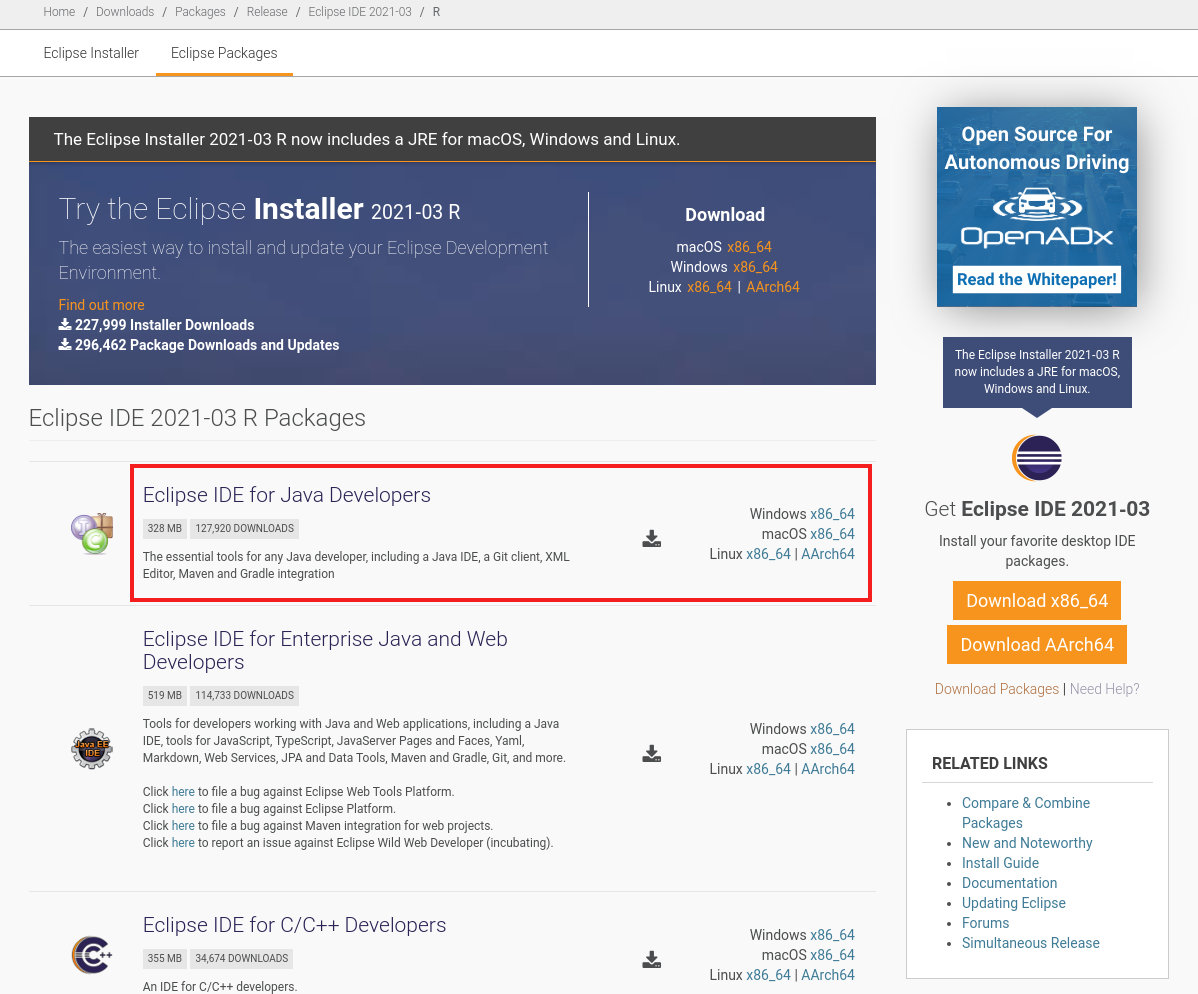This screenshot has width=1198, height=994.
Task: Download Enterprise Java macOS x86_64
Action: (x=832, y=748)
